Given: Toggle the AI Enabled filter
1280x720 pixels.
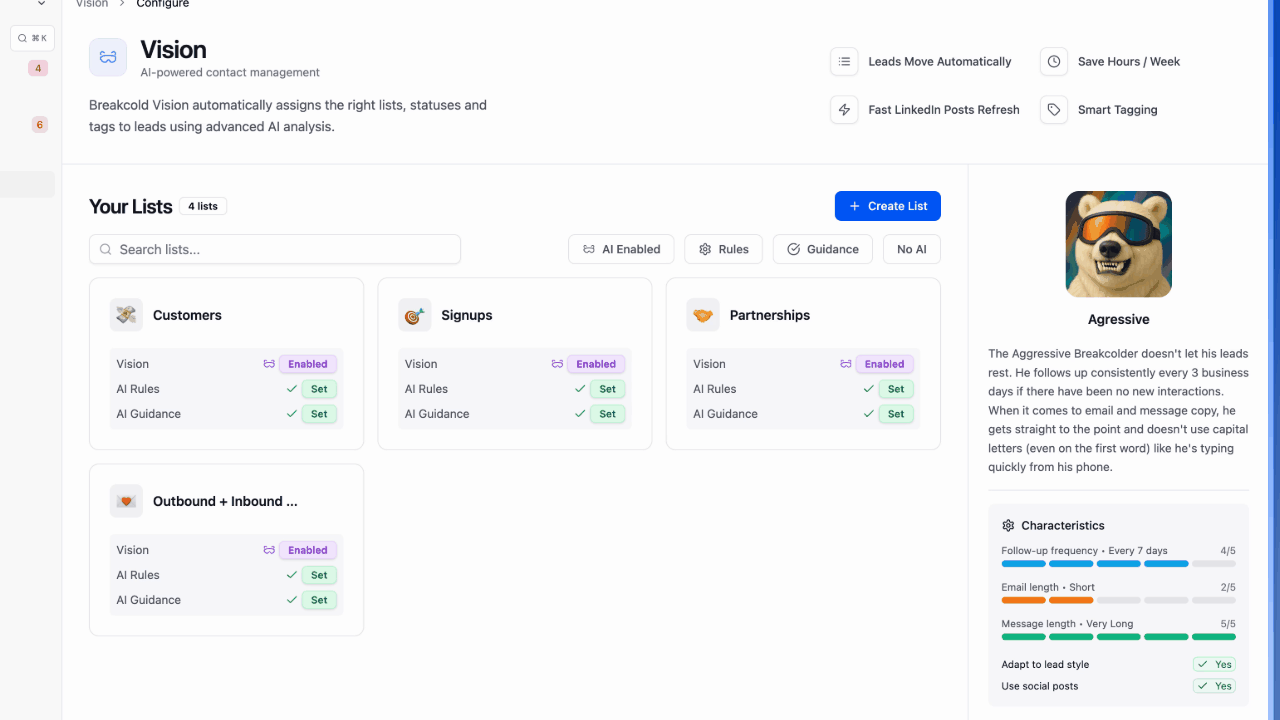Looking at the screenshot, I should click(x=621, y=249).
